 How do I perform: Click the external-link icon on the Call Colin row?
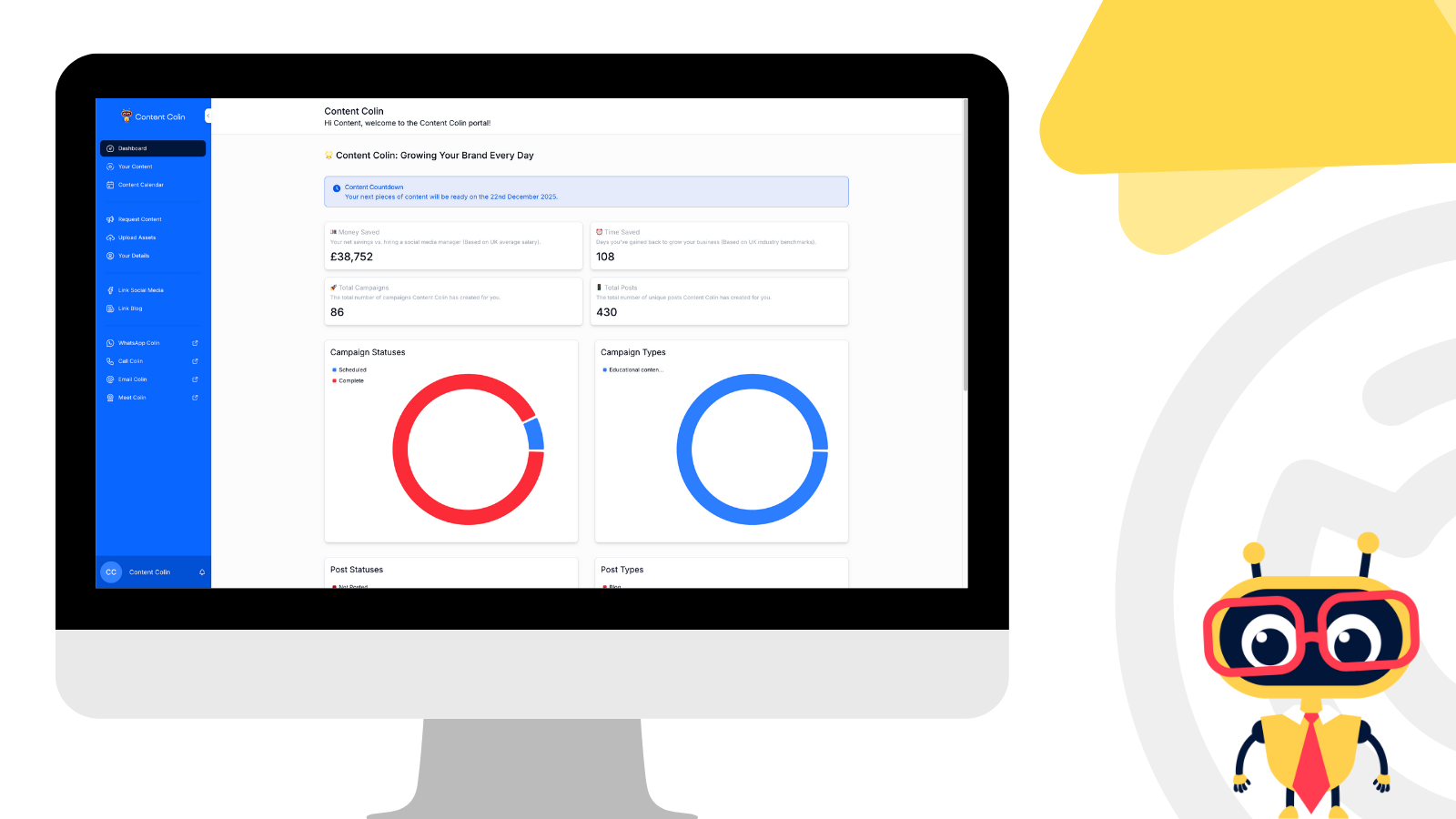(x=195, y=361)
